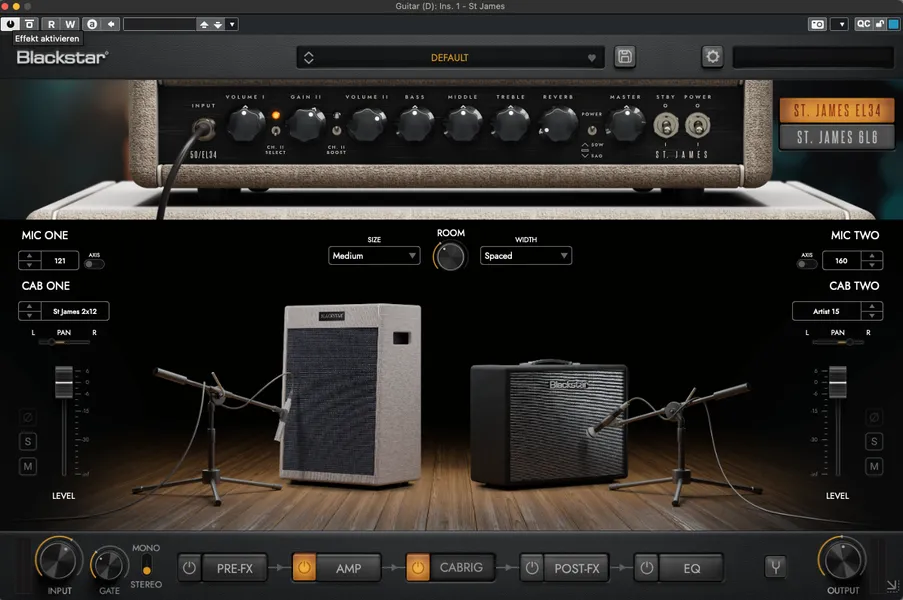The width and height of the screenshot is (903, 600).
Task: Open the PRE-FX section
Action: 234,568
